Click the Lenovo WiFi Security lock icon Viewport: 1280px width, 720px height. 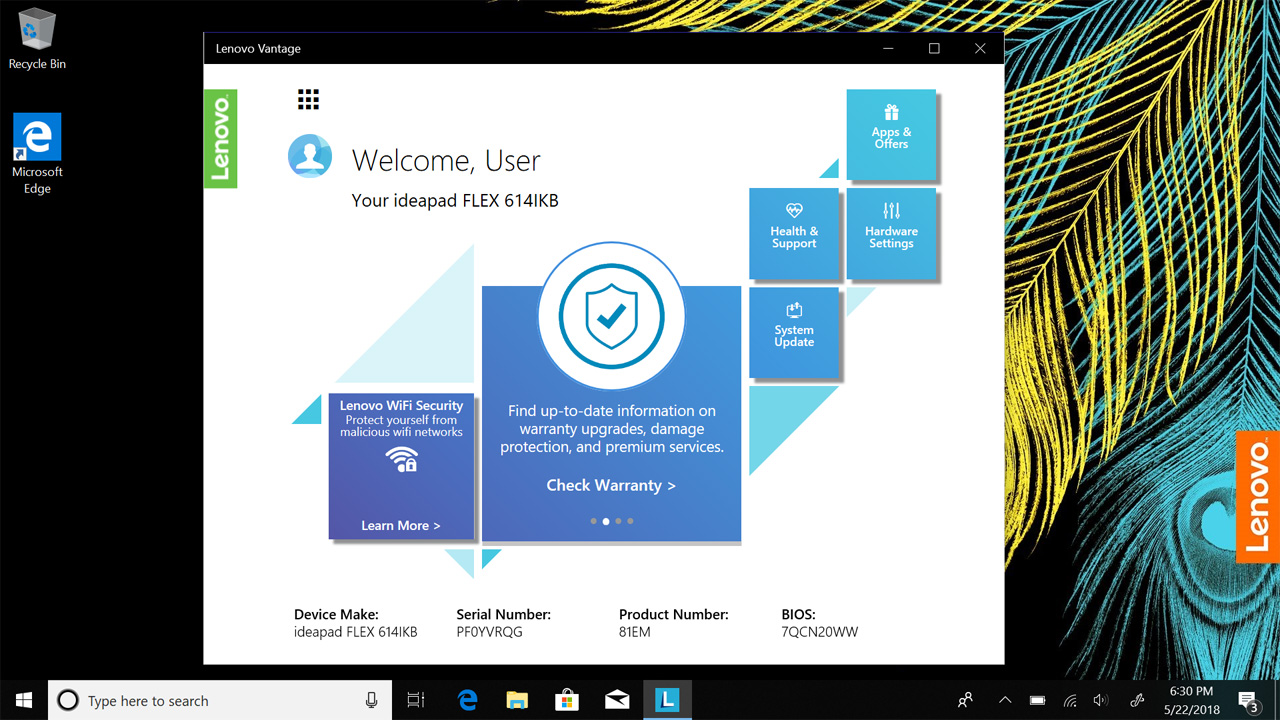(x=402, y=459)
